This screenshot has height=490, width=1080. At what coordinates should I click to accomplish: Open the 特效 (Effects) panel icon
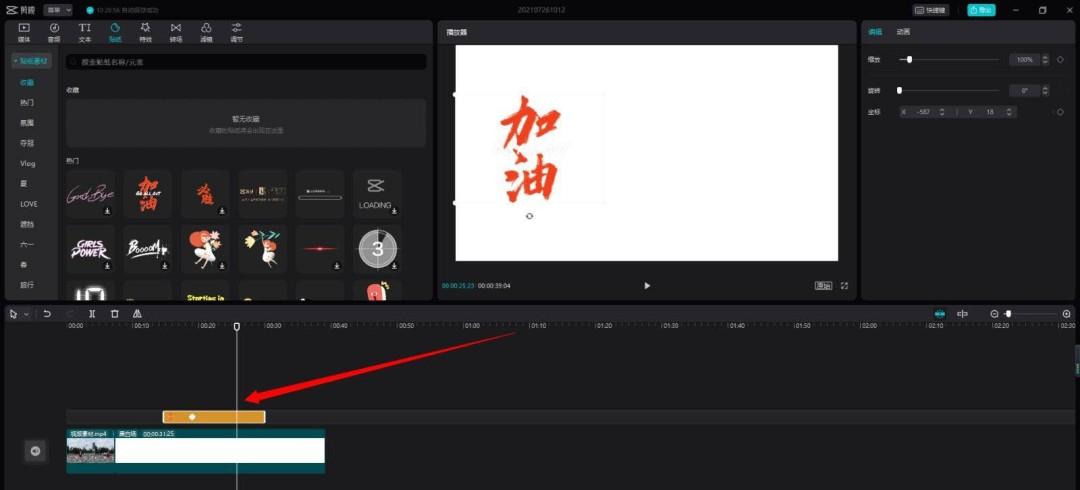[x=145, y=32]
